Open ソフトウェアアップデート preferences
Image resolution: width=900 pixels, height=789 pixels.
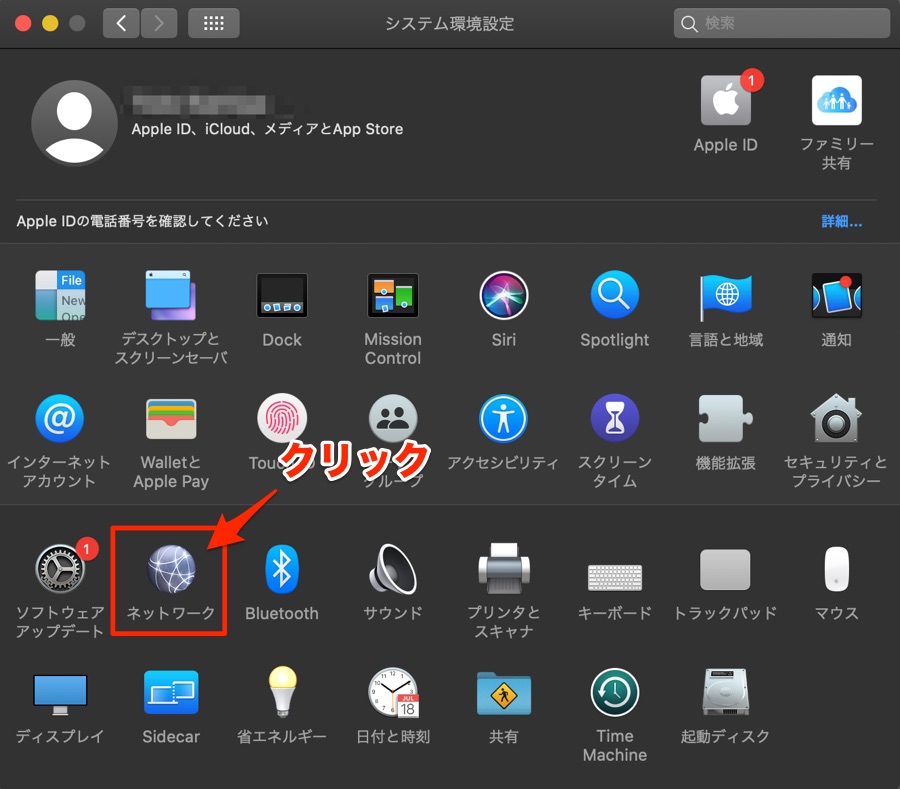tap(60, 569)
